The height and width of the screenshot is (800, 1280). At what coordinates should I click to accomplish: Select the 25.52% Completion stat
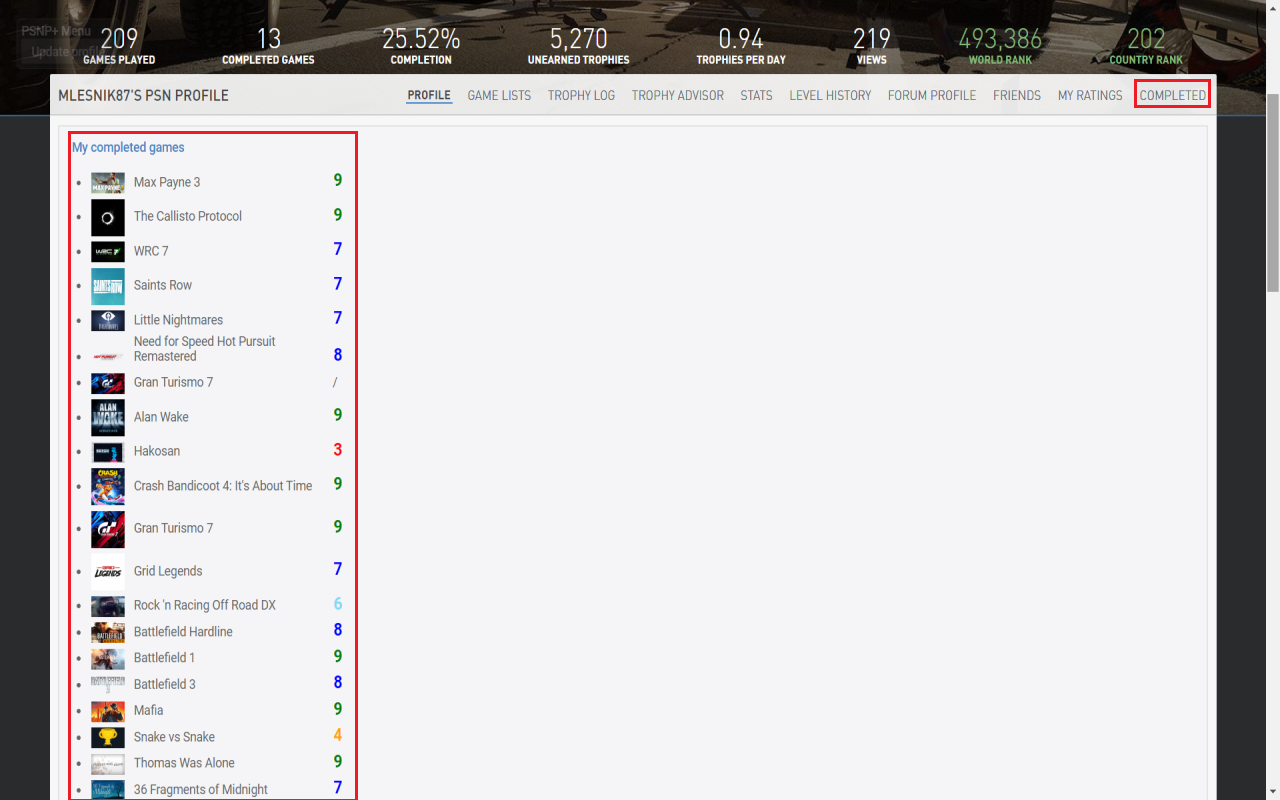pos(421,46)
